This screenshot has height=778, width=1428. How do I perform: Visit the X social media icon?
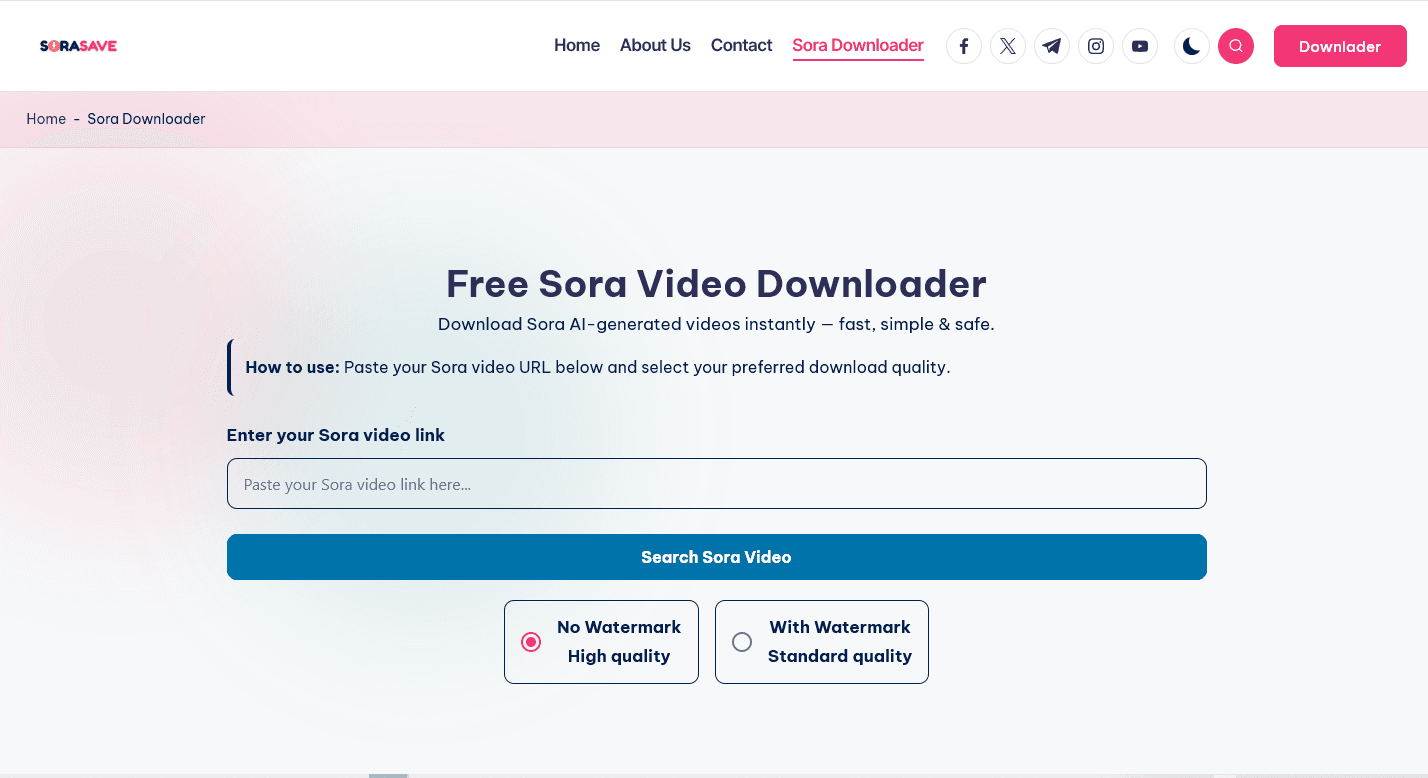click(1007, 45)
